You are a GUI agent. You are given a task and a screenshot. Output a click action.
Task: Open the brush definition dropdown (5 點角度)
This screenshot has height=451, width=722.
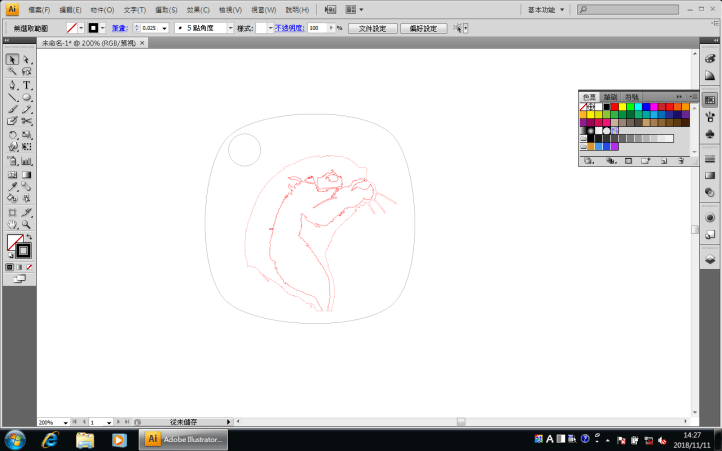(x=229, y=28)
